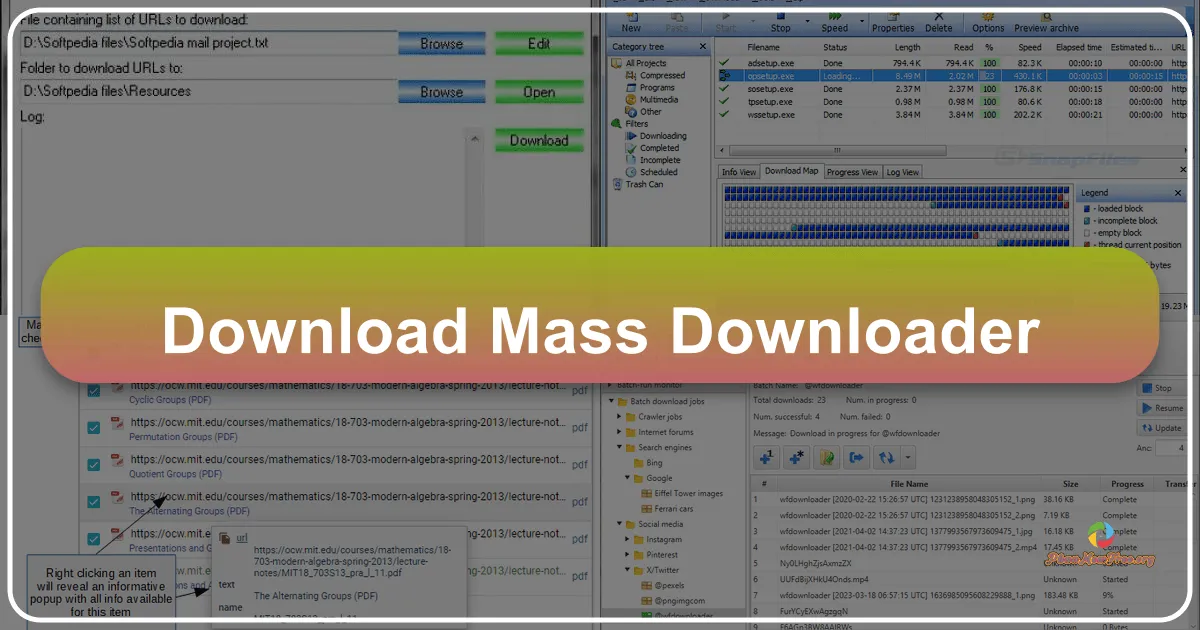Image resolution: width=1200 pixels, height=630 pixels.
Task: Toggle the Quotient Groups PDF checkbox
Action: (x=93, y=464)
